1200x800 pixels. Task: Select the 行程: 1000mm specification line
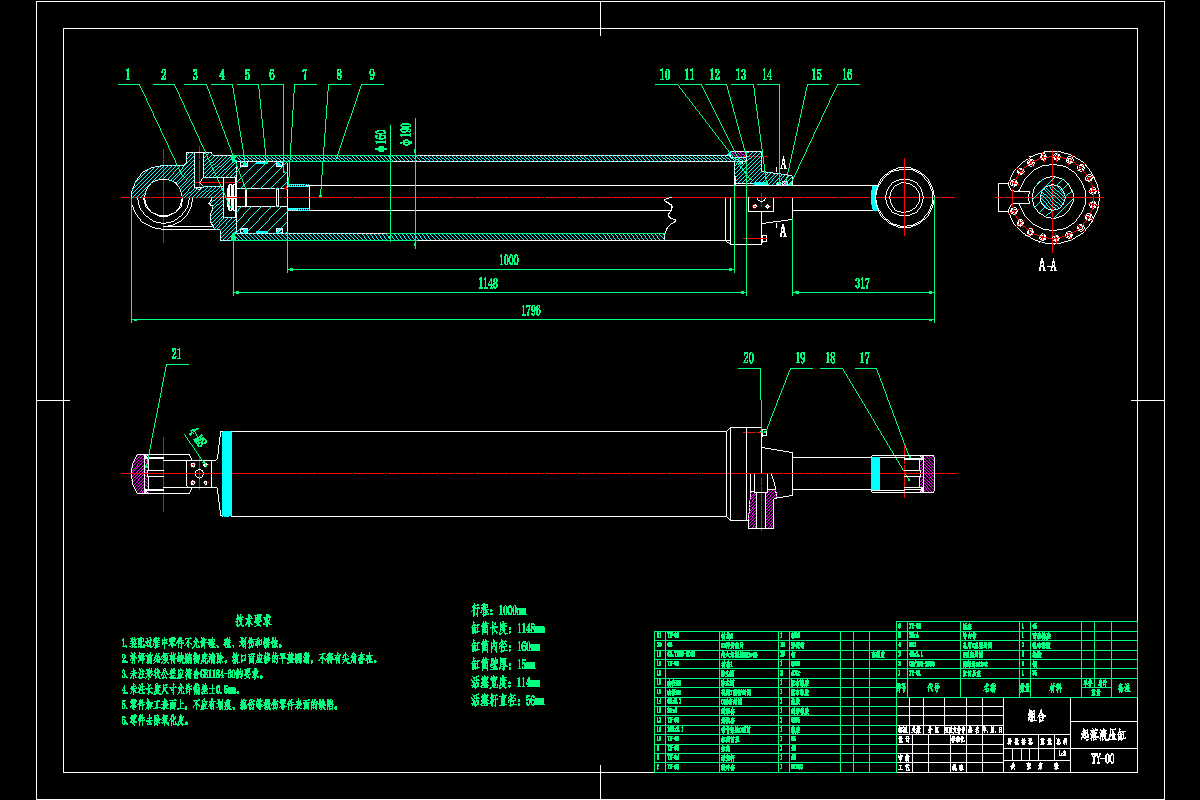[x=497, y=609]
